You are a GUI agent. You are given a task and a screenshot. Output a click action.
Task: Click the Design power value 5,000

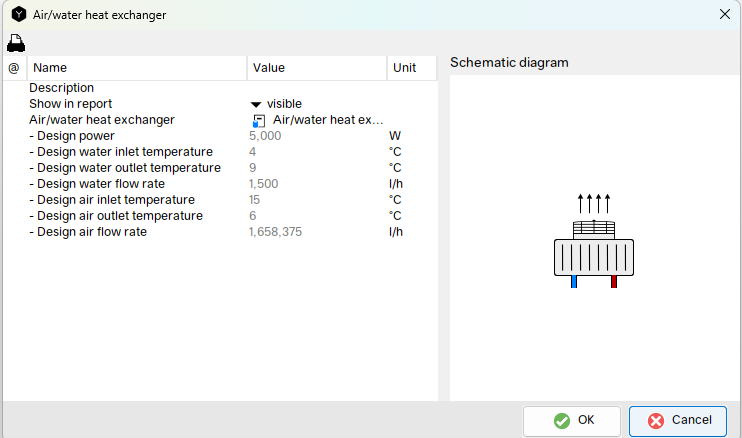265,136
